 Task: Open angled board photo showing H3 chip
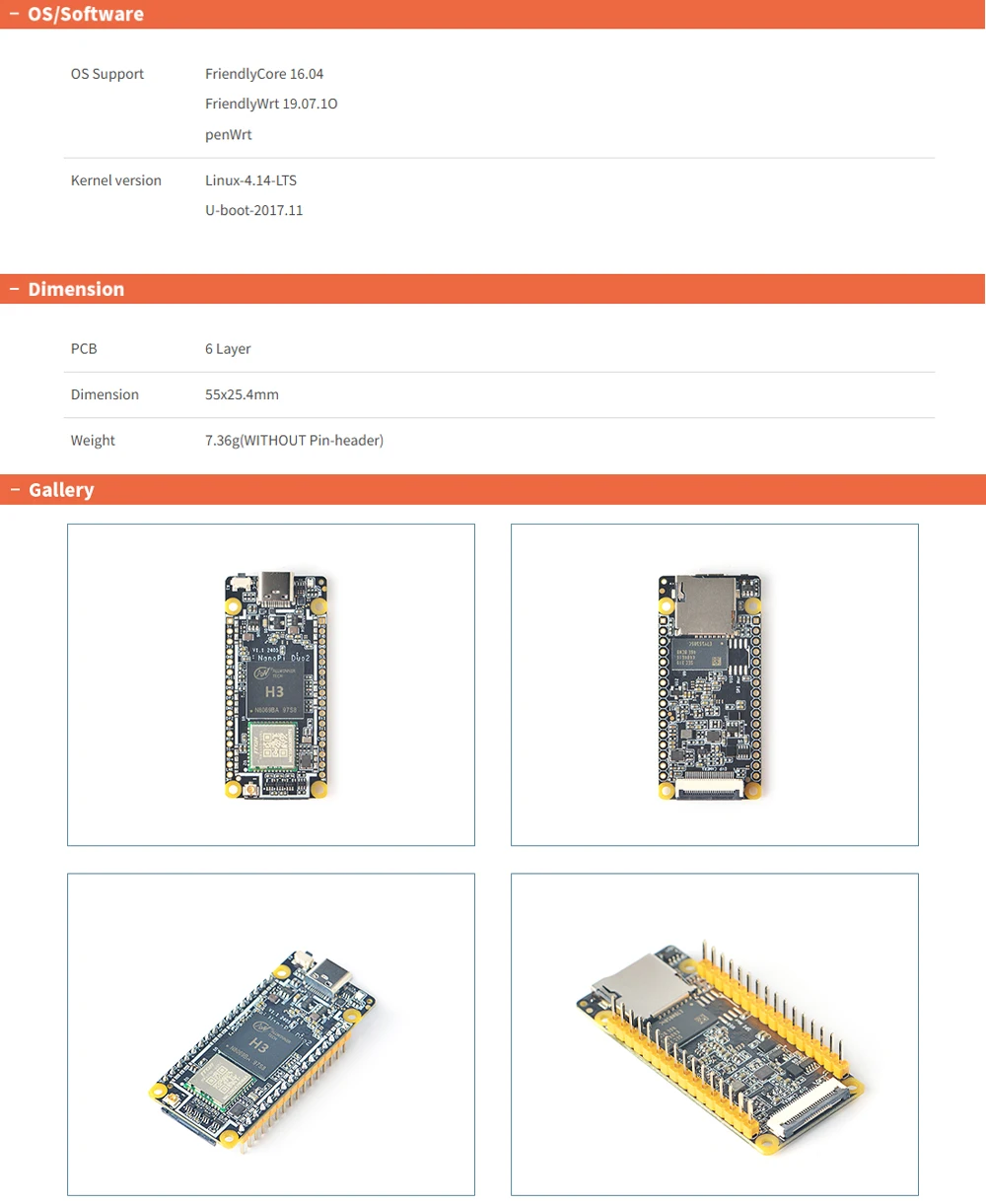(271, 1034)
